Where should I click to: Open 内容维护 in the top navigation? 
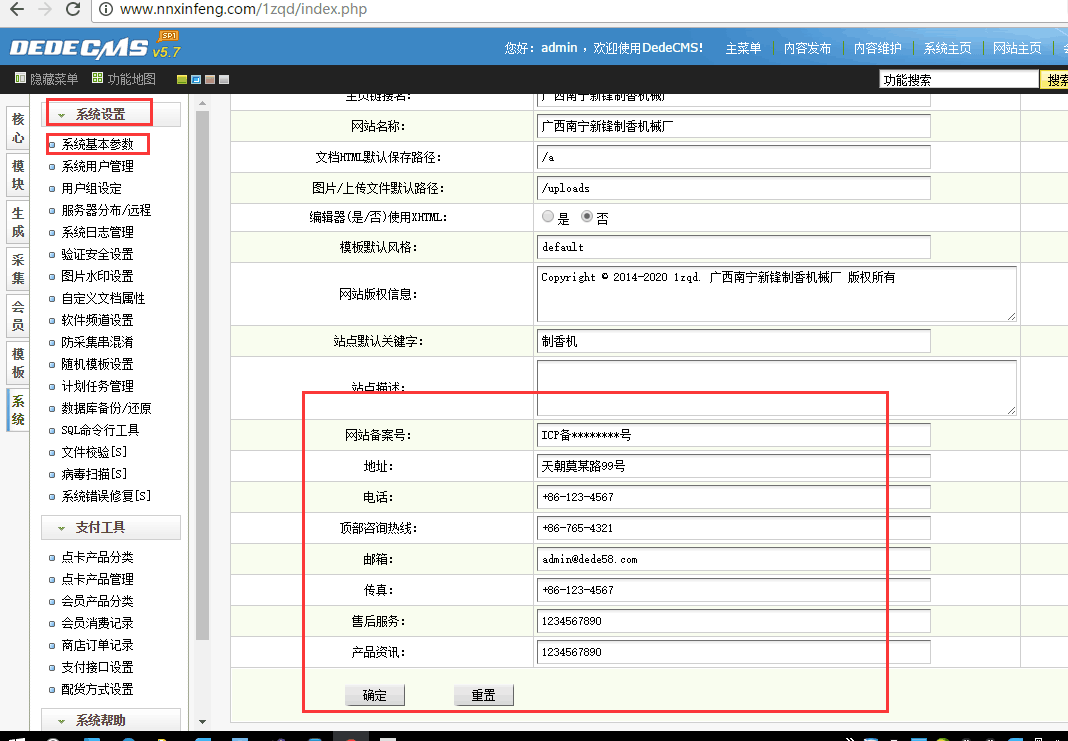pos(877,48)
